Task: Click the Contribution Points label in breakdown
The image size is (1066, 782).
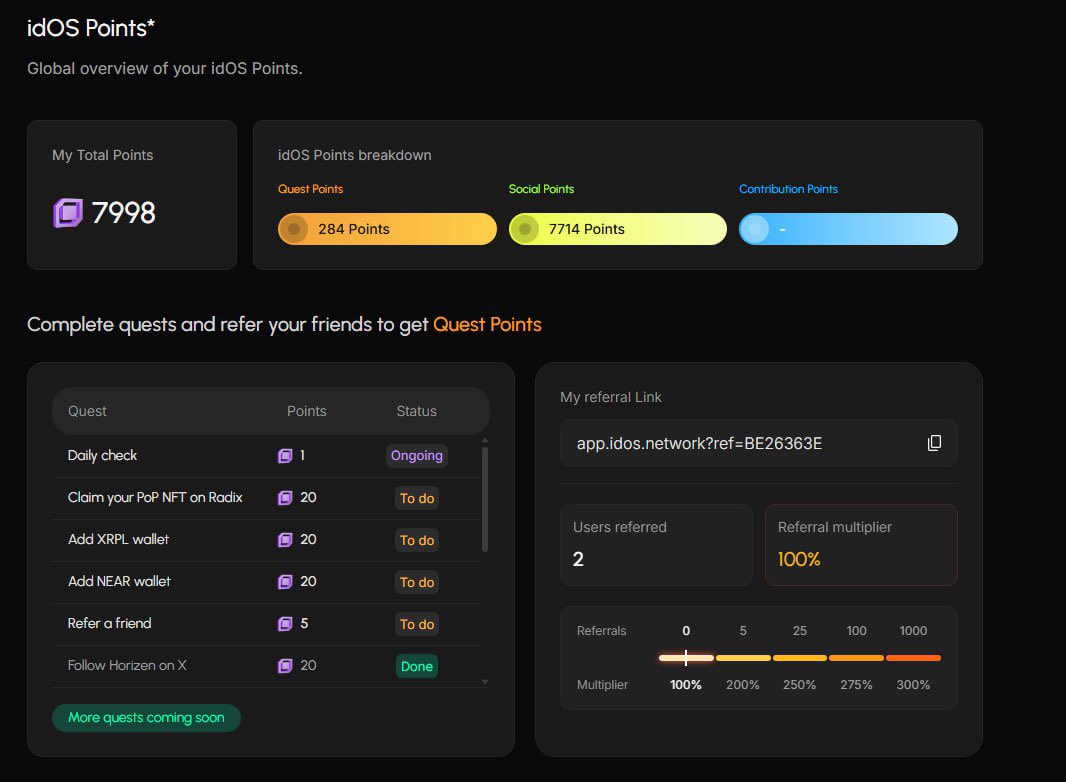Action: point(788,189)
